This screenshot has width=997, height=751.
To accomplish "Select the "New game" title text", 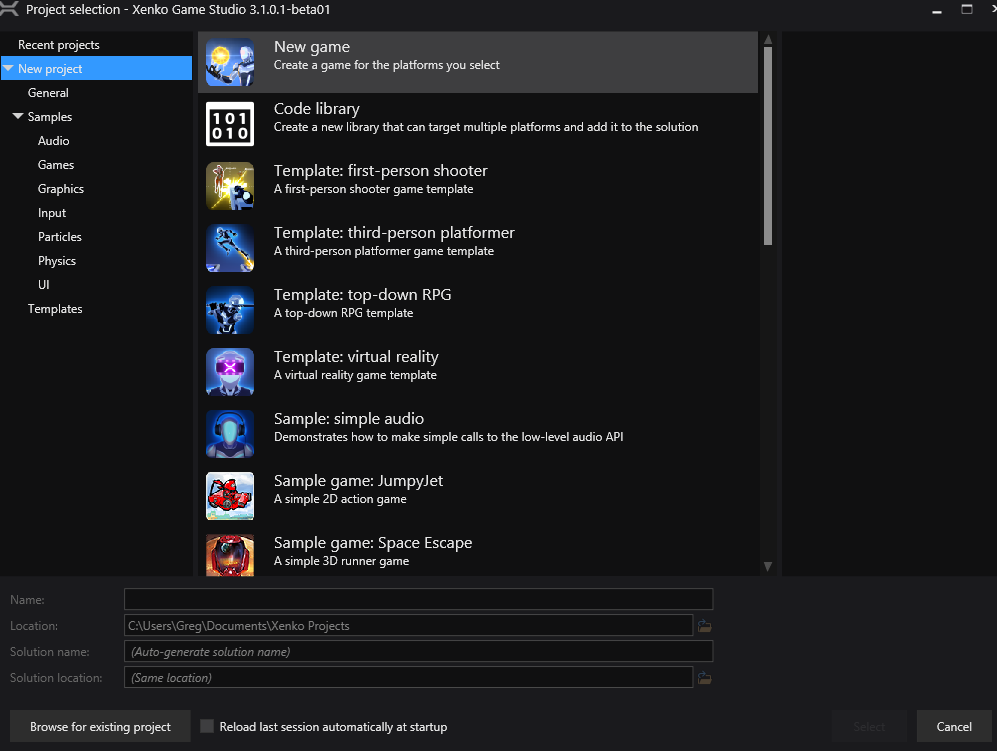I will 312,46.
